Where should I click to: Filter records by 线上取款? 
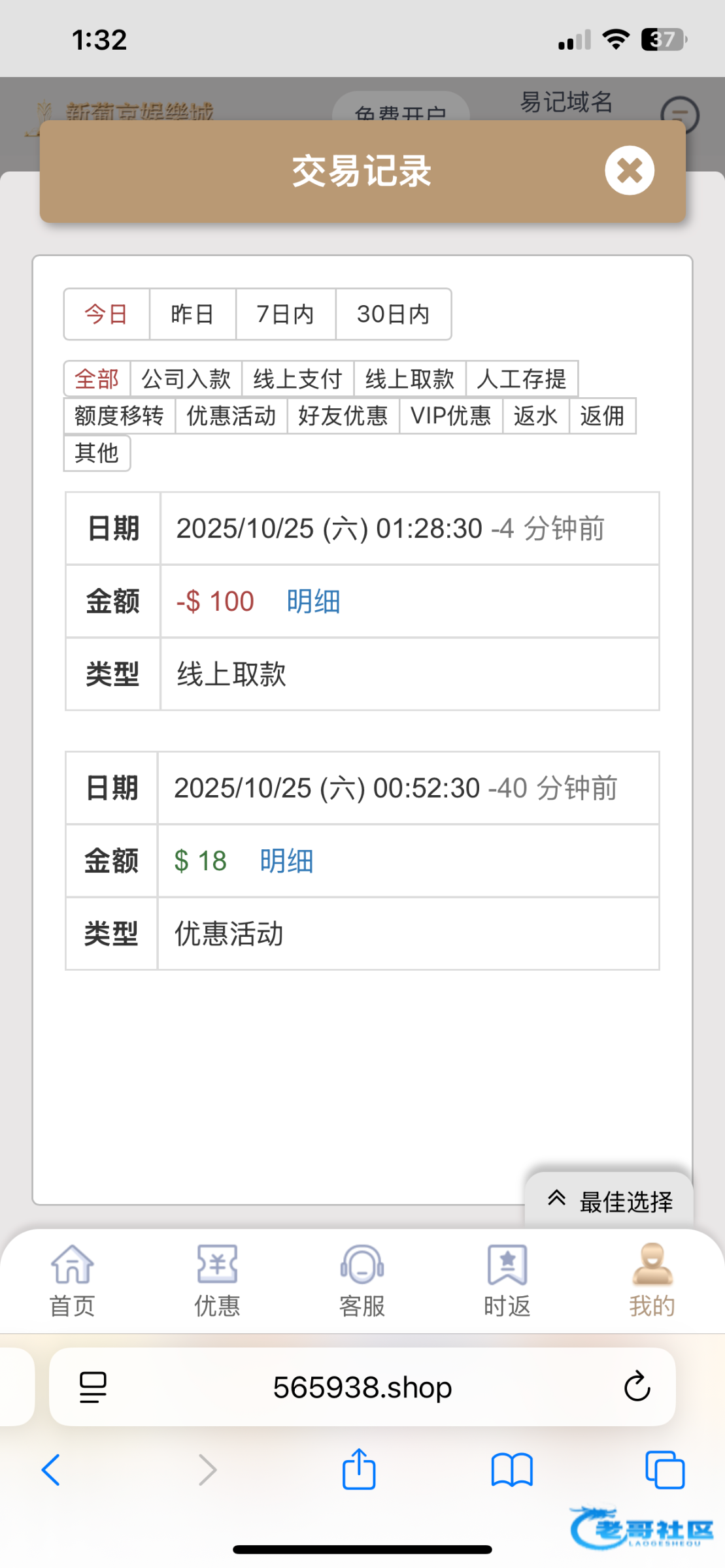click(x=409, y=379)
